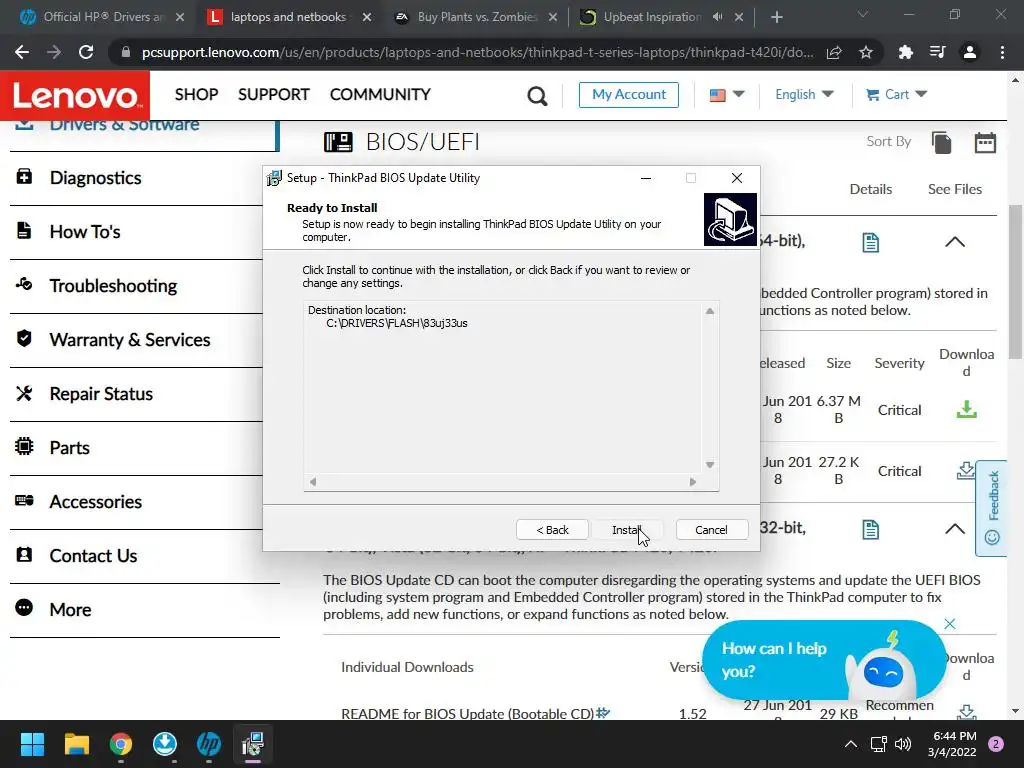Screen dimensions: 1024x768
Task: Open clock showing 6:44 PM
Action: 952,744
